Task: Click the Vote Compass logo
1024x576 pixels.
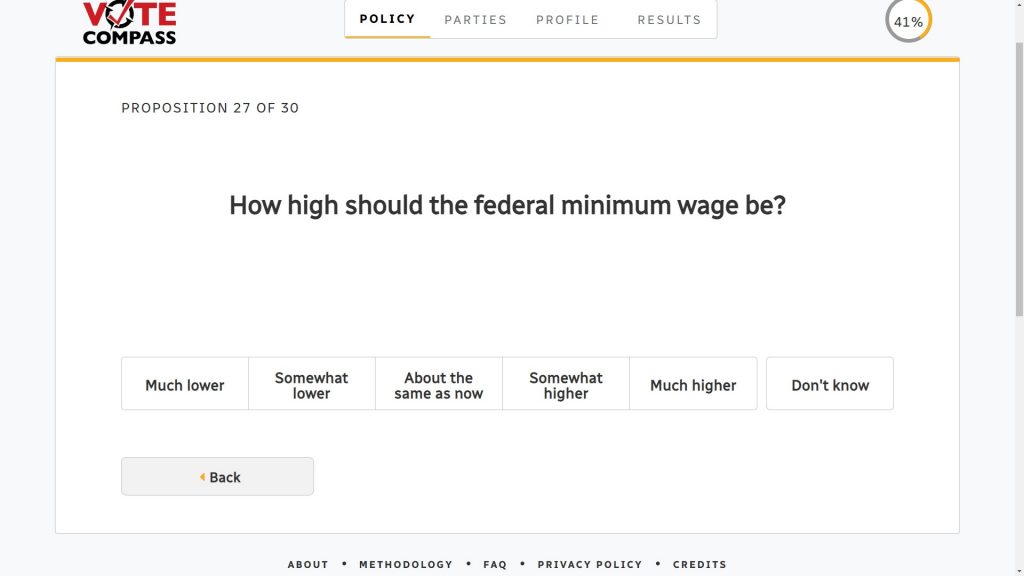Action: coord(129,22)
